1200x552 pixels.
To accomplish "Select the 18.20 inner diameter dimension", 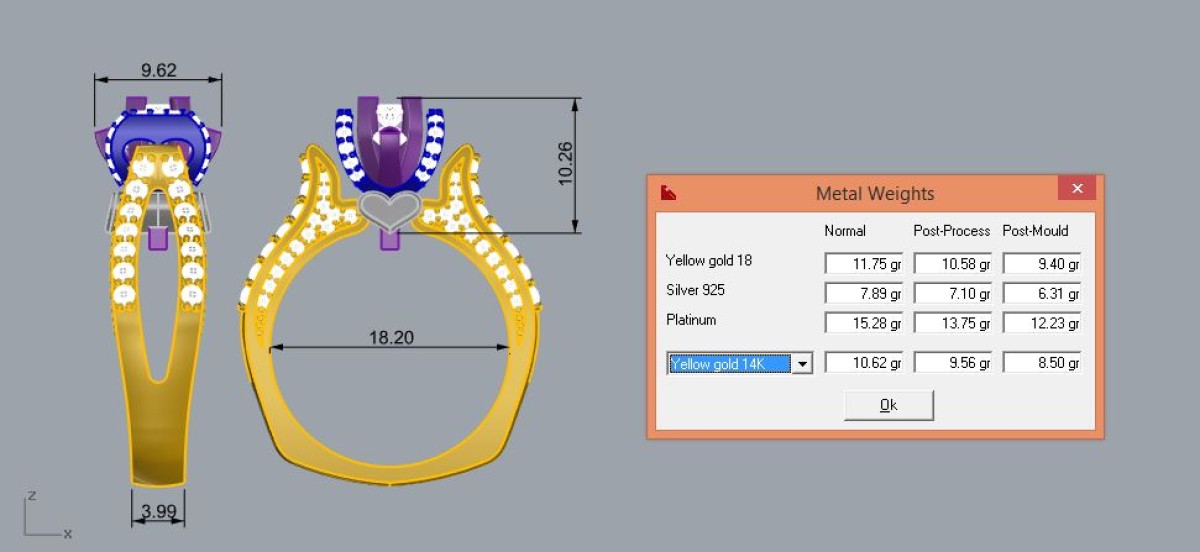I will click(391, 337).
